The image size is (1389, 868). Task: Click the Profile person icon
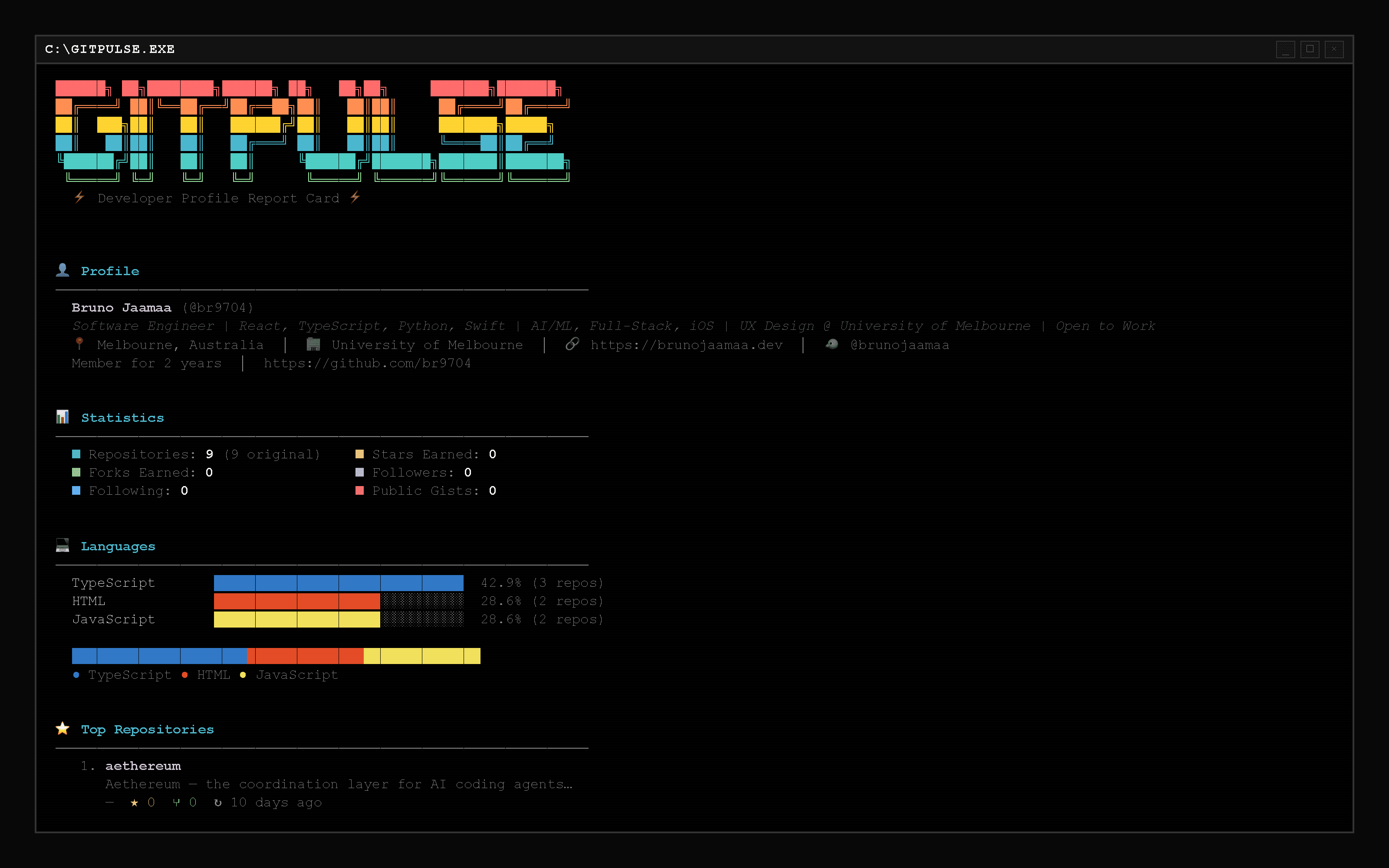pos(63,270)
